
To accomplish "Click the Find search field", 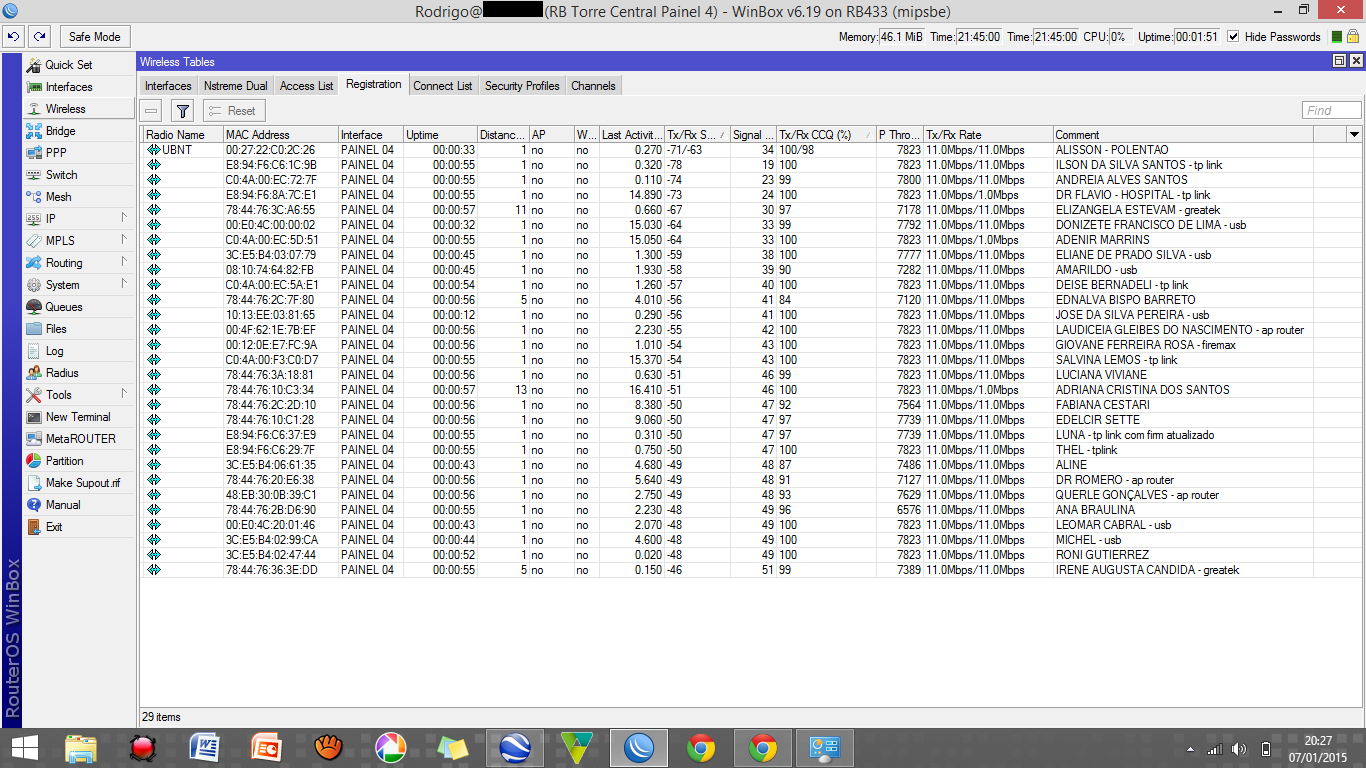I will pyautogui.click(x=1331, y=111).
